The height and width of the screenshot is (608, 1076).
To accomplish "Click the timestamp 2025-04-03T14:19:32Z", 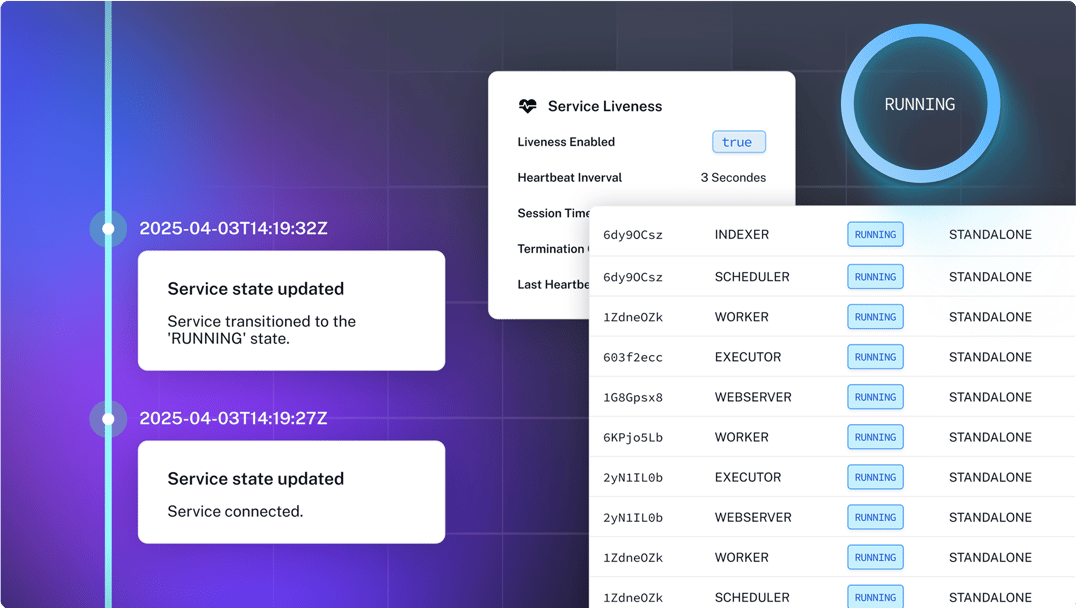I will [x=233, y=229].
